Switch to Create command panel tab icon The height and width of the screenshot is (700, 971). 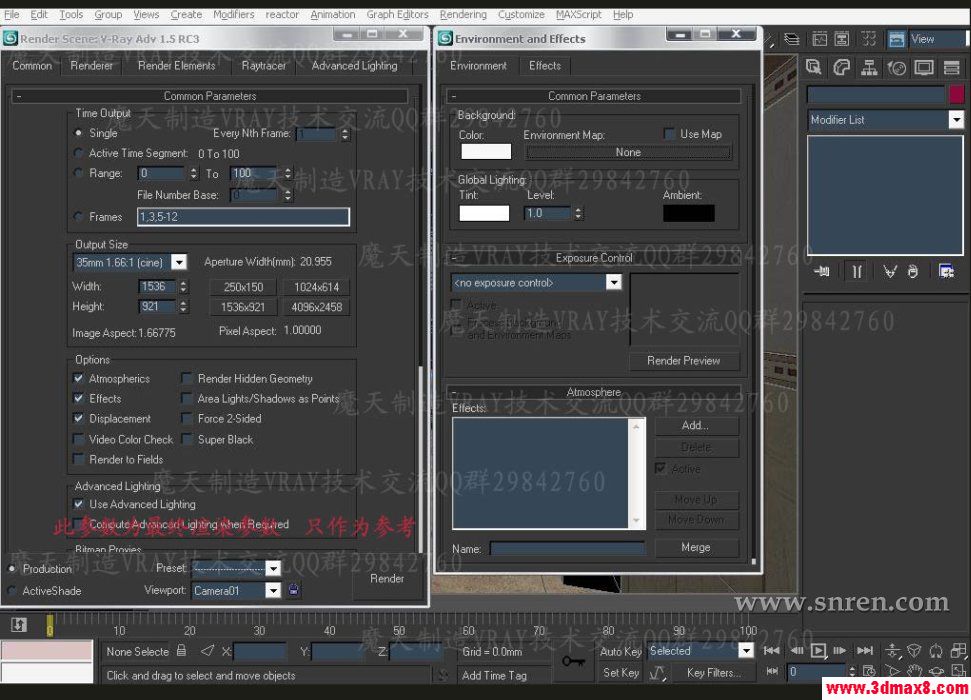tap(814, 67)
